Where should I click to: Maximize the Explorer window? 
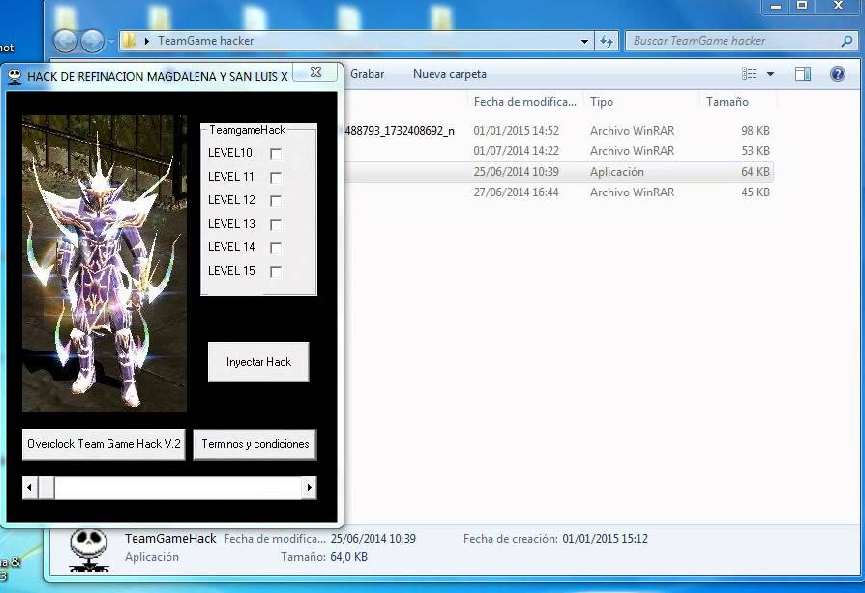coord(802,6)
